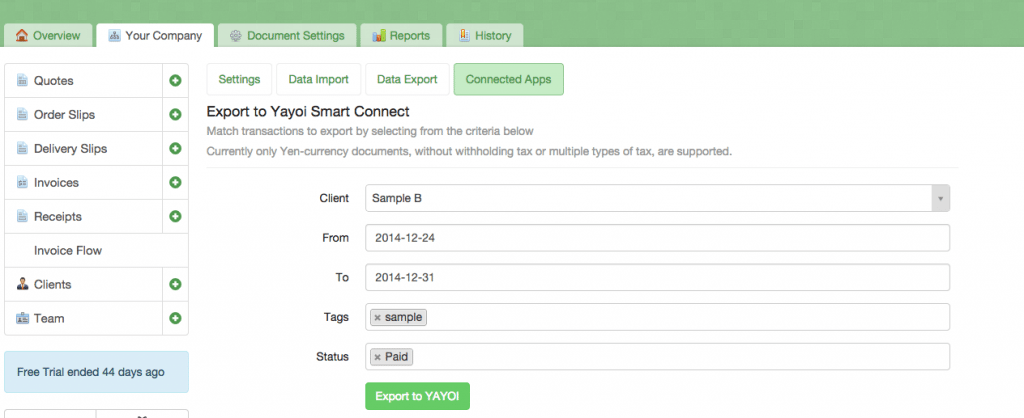Click the sample tag chip
The image size is (1024, 418).
pyautogui.click(x=398, y=317)
